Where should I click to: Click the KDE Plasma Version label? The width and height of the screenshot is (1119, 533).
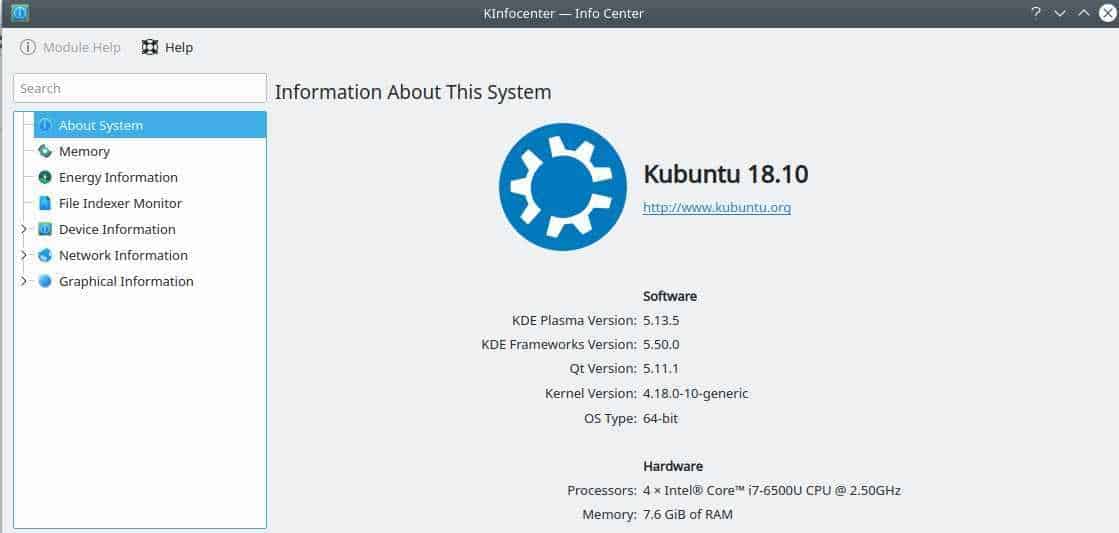click(574, 320)
